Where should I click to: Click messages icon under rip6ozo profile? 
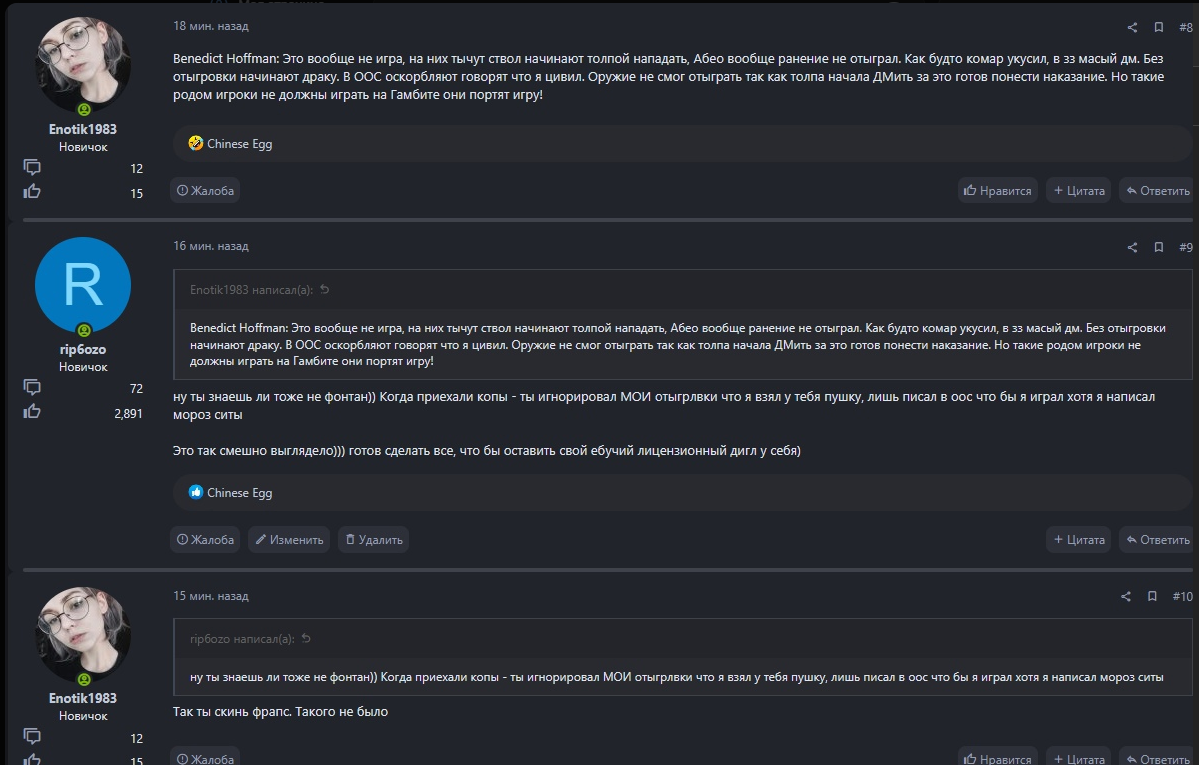(x=32, y=388)
